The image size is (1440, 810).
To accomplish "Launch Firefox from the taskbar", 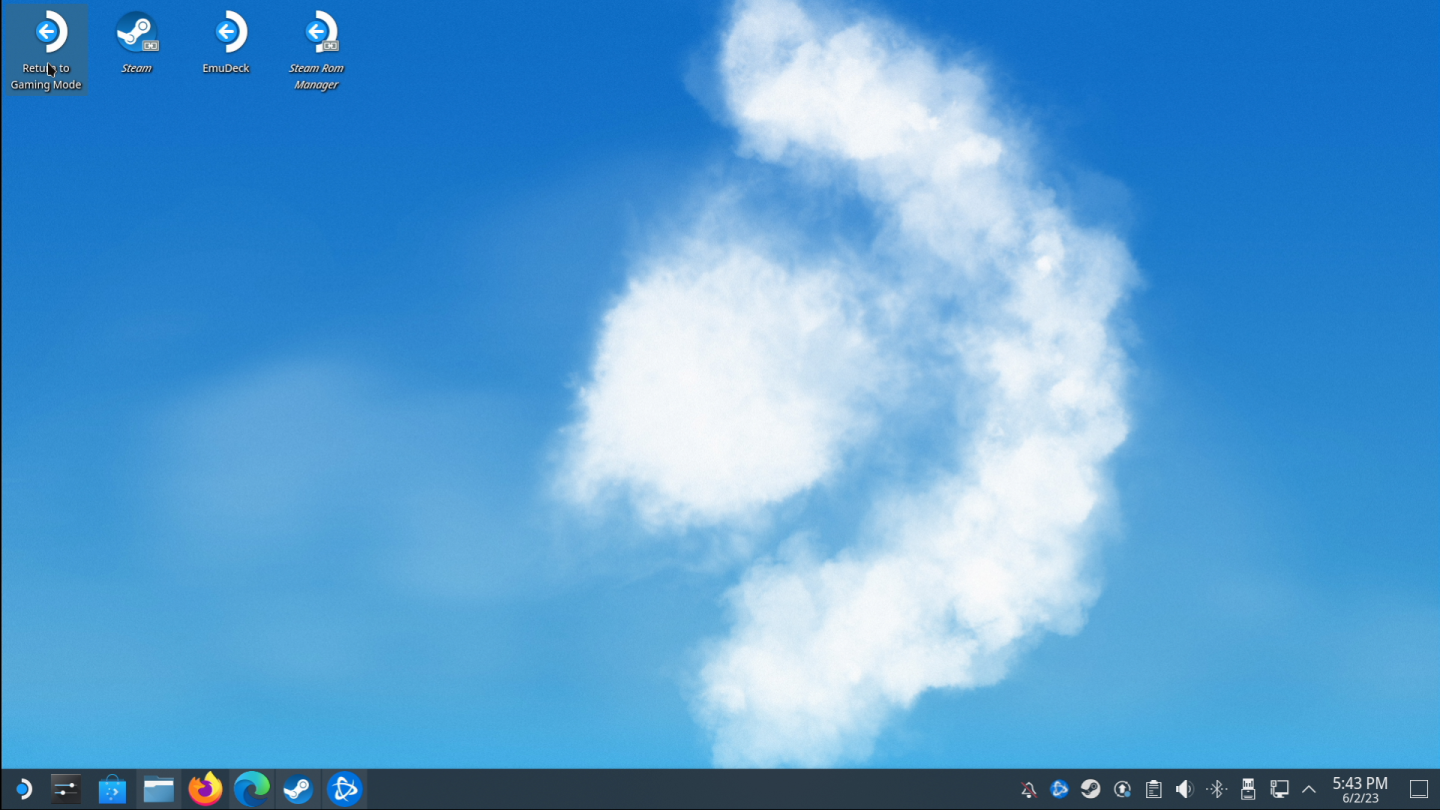I will click(x=205, y=790).
